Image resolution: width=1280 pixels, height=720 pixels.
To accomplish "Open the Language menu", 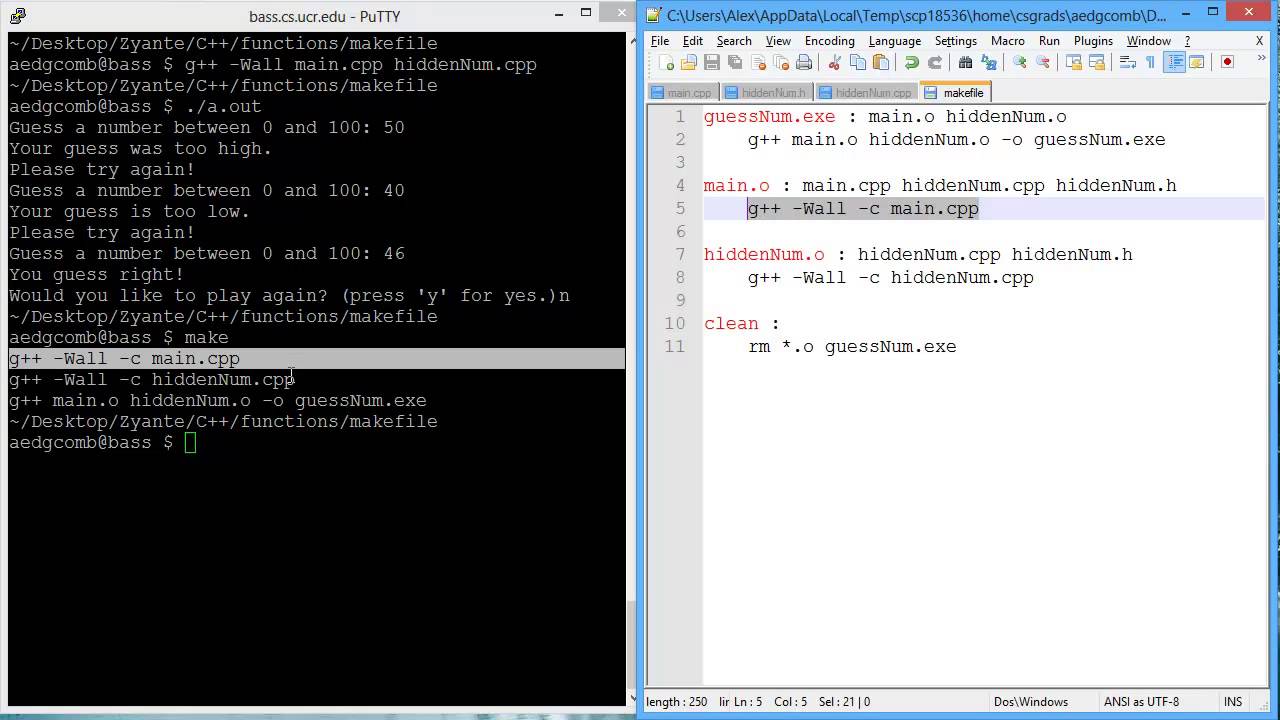I will coord(895,41).
